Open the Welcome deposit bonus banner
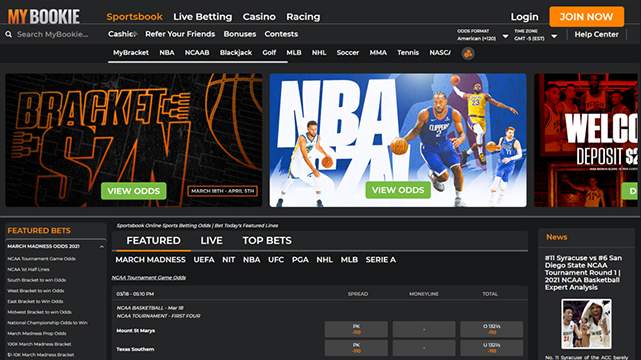641x360 pixels. (587, 140)
